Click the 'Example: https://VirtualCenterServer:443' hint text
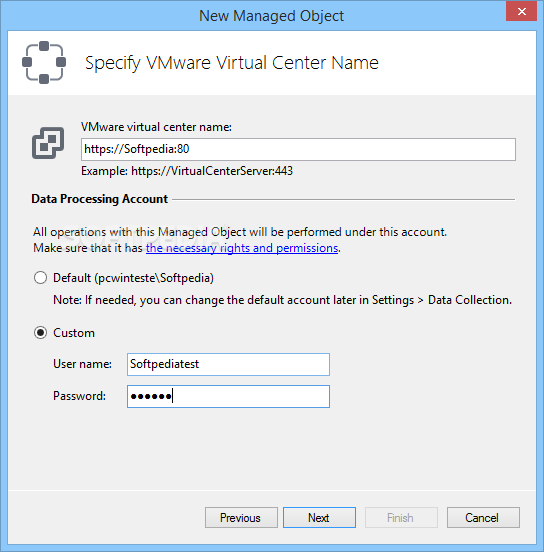Screen dimensions: 544x552 point(187,171)
